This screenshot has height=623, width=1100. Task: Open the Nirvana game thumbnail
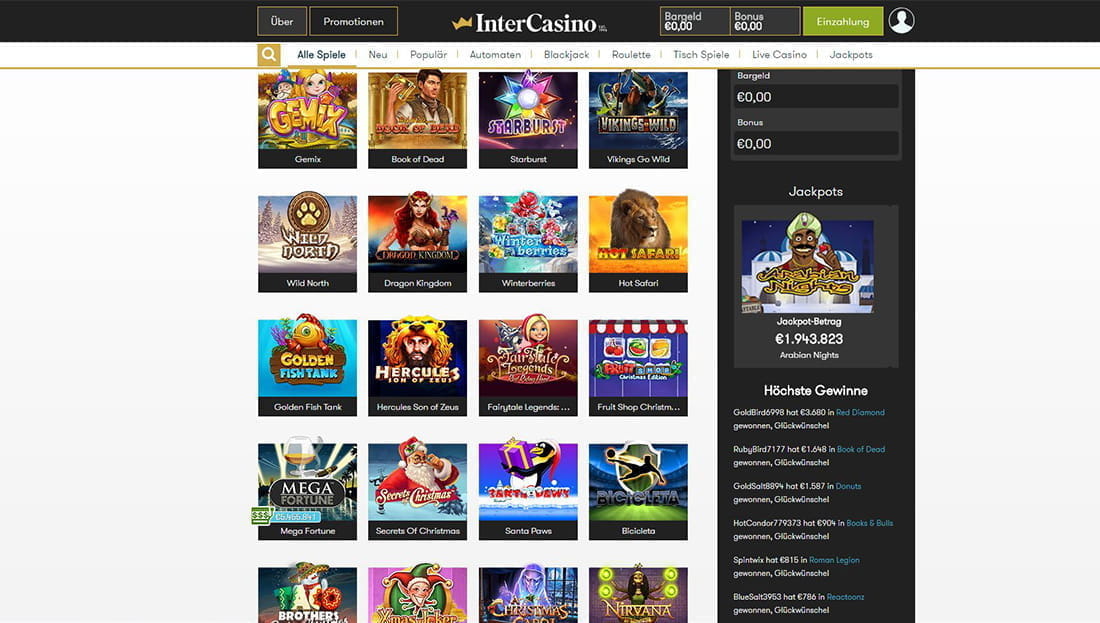(638, 594)
